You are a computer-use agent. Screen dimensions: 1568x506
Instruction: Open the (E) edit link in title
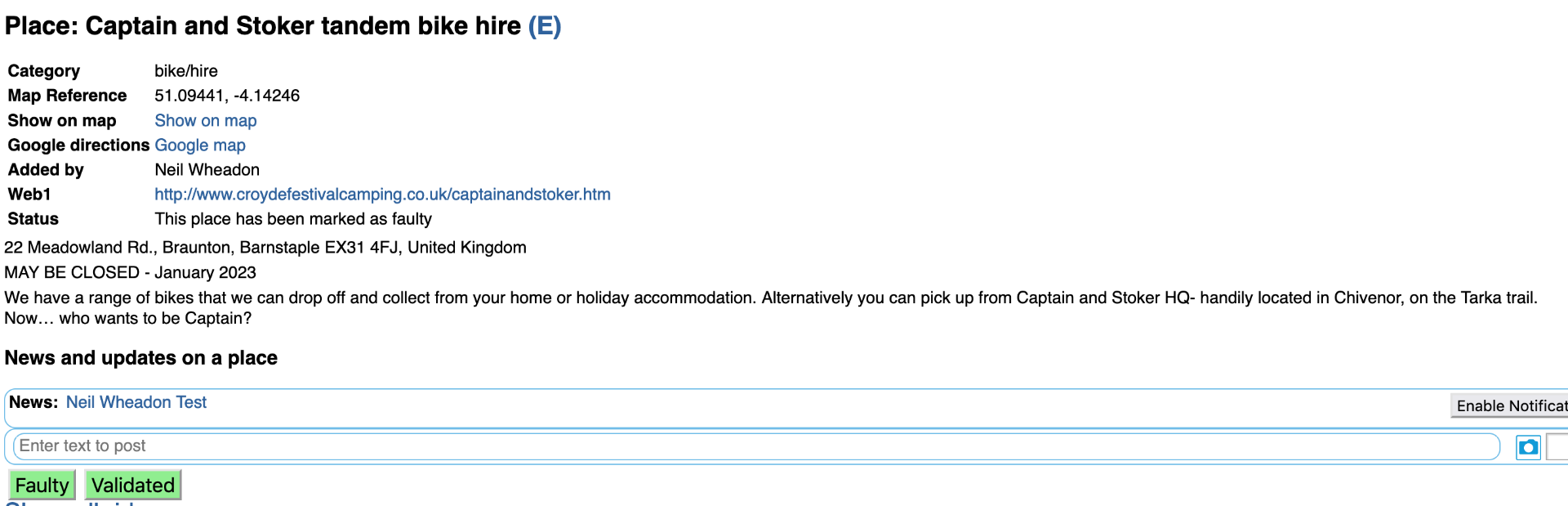point(545,26)
